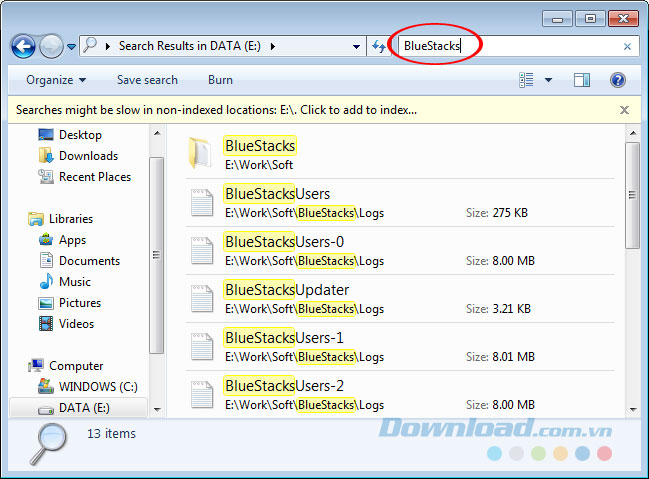Screen dimensions: 649x479
Task: Click the Forward navigation arrow button
Action: point(50,46)
